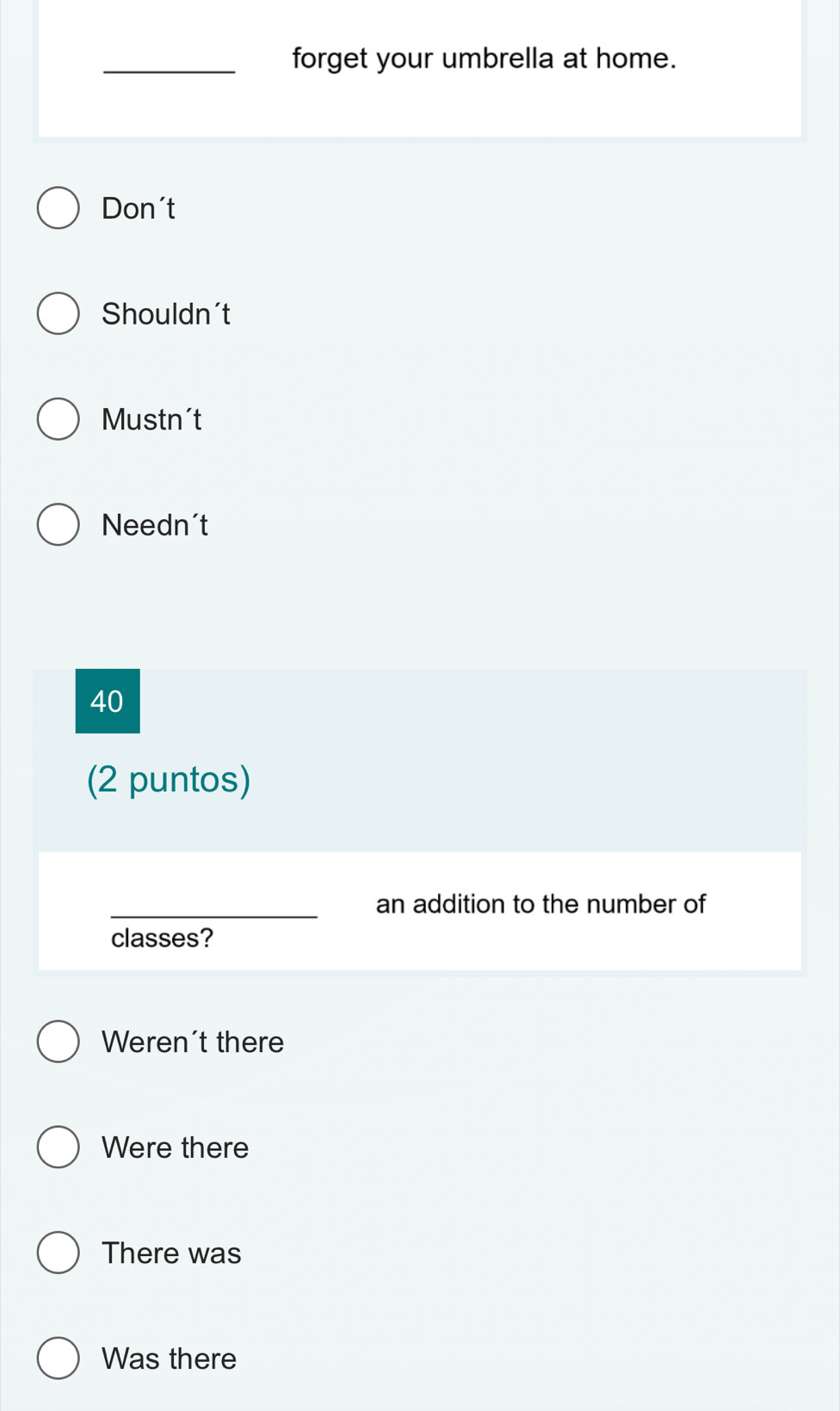Click the Don´t answer label

click(x=139, y=208)
